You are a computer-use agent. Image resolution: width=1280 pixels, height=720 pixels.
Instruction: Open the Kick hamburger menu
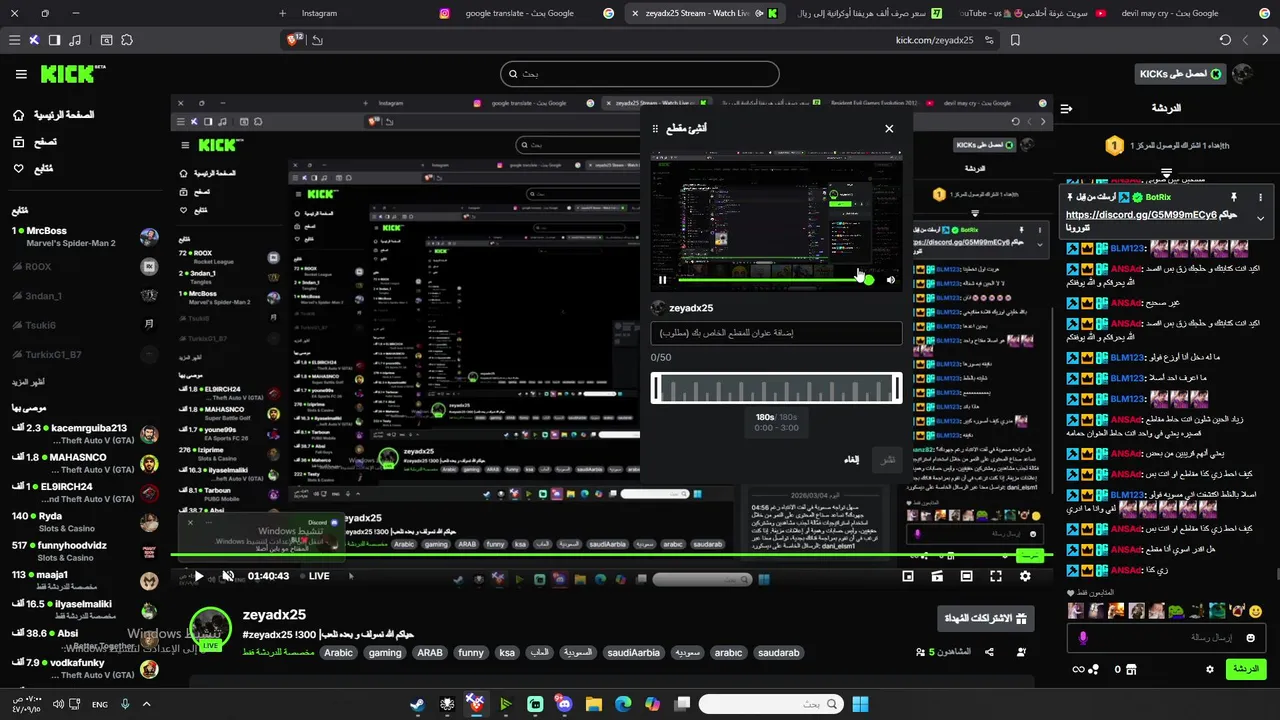point(21,74)
